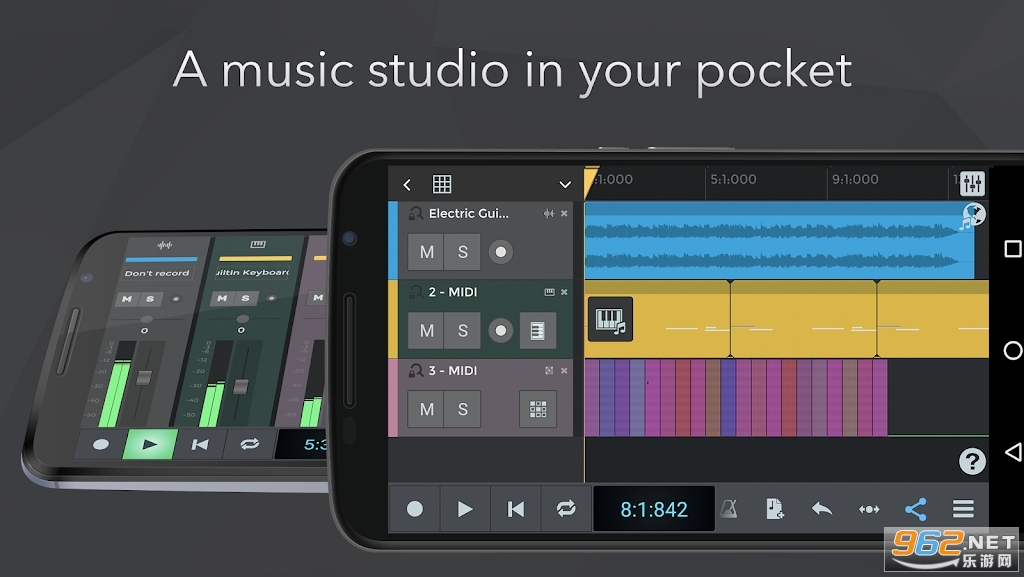
Task: Share the project
Action: pyautogui.click(x=916, y=509)
